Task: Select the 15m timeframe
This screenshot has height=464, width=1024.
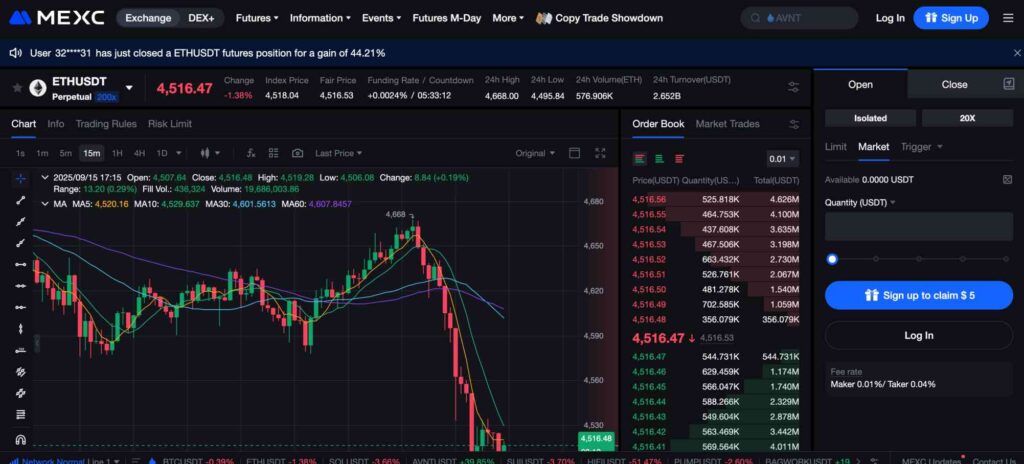Action: [91, 153]
